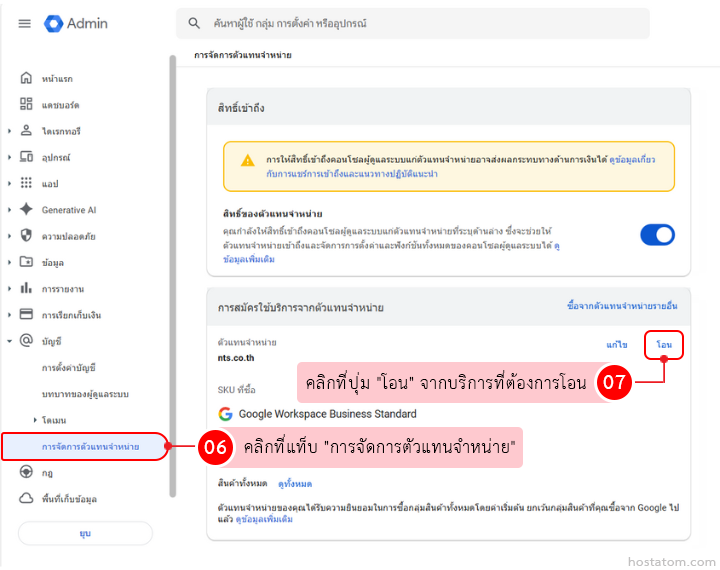The image size is (720, 570).
Task: Click the แก้ไข edit link
Action: click(x=617, y=344)
